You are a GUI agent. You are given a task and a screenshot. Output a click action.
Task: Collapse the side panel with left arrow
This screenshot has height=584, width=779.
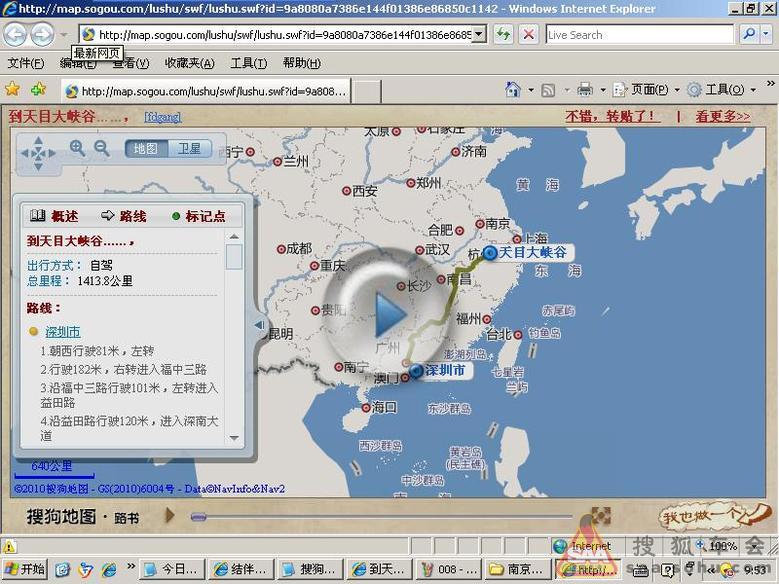tap(259, 325)
